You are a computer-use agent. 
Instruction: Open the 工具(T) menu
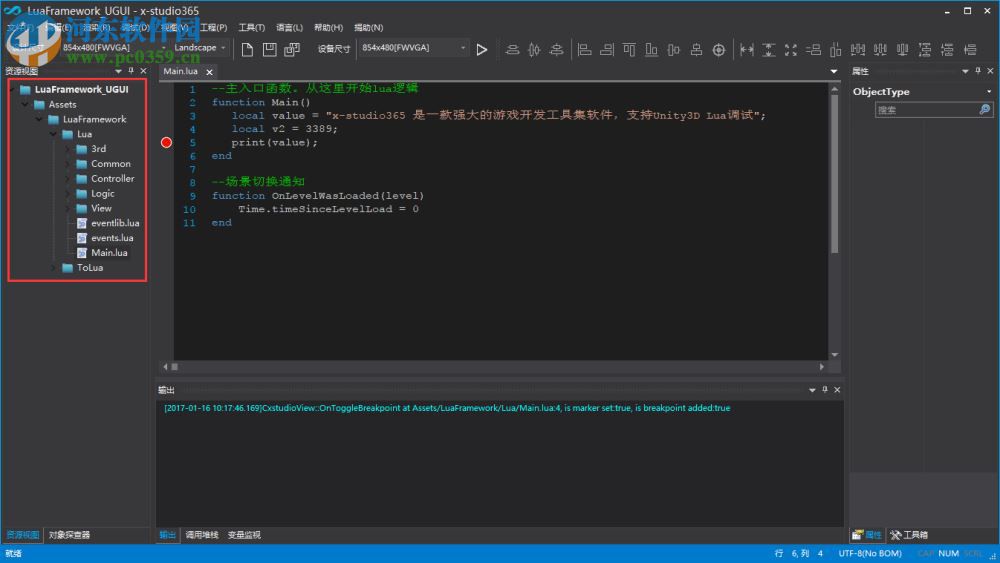pos(251,27)
